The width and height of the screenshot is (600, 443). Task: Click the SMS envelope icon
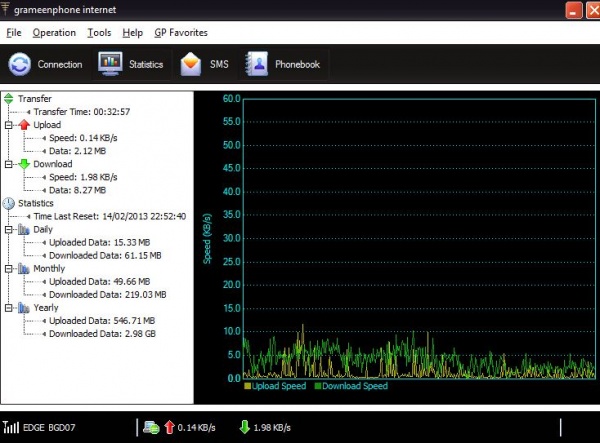click(x=191, y=64)
